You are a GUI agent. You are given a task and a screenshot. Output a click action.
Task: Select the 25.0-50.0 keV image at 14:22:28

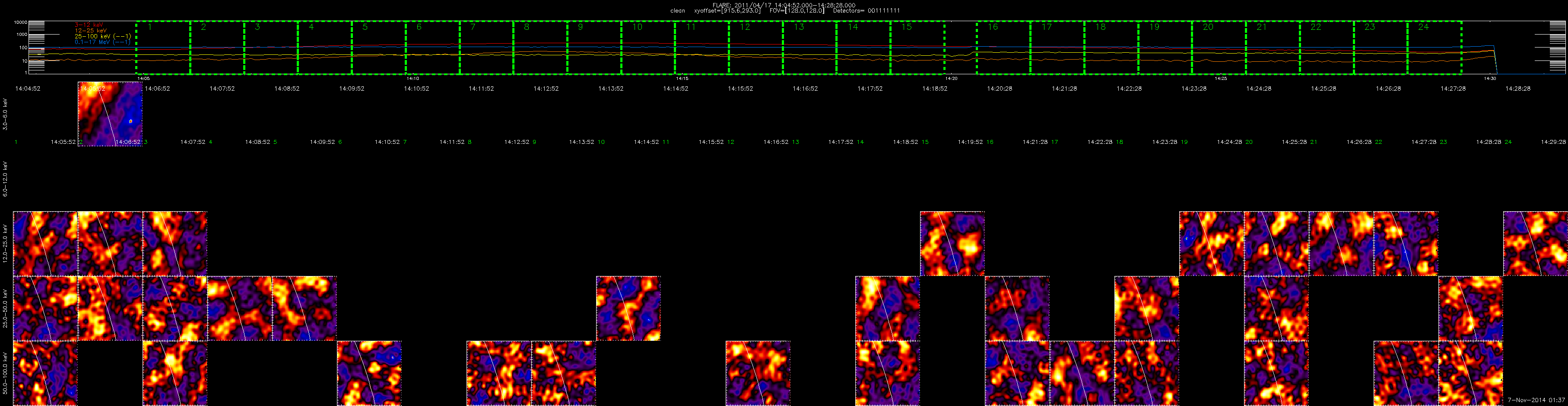tap(1147, 309)
